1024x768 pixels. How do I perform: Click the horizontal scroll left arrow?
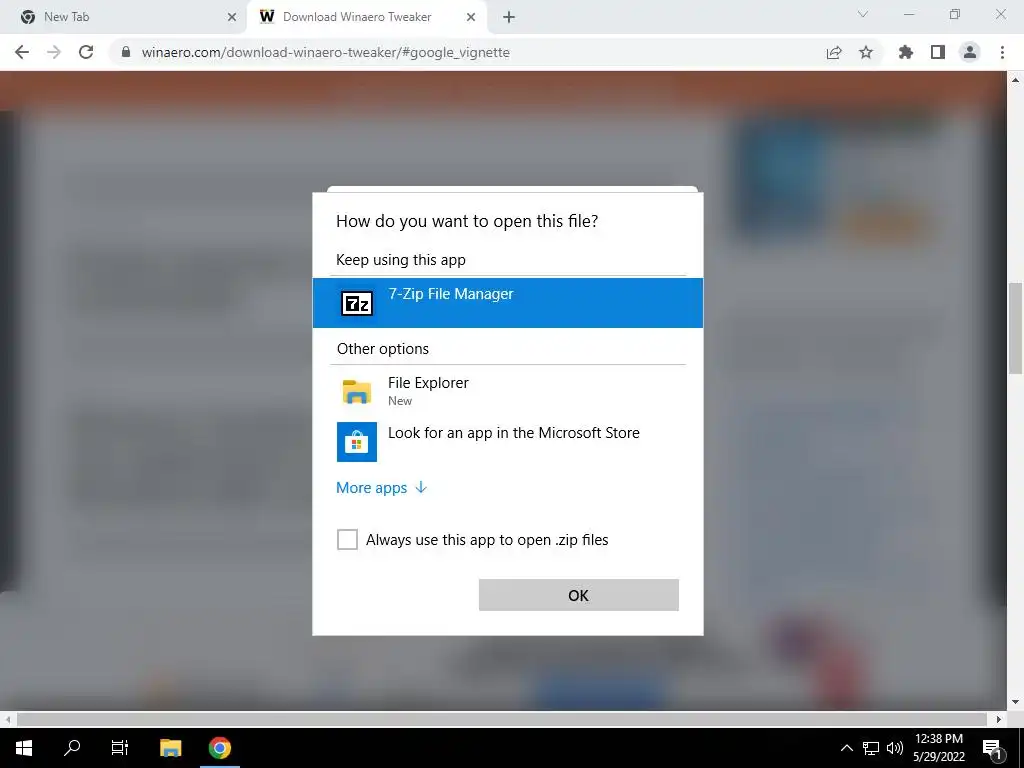pyautogui.click(x=7, y=719)
